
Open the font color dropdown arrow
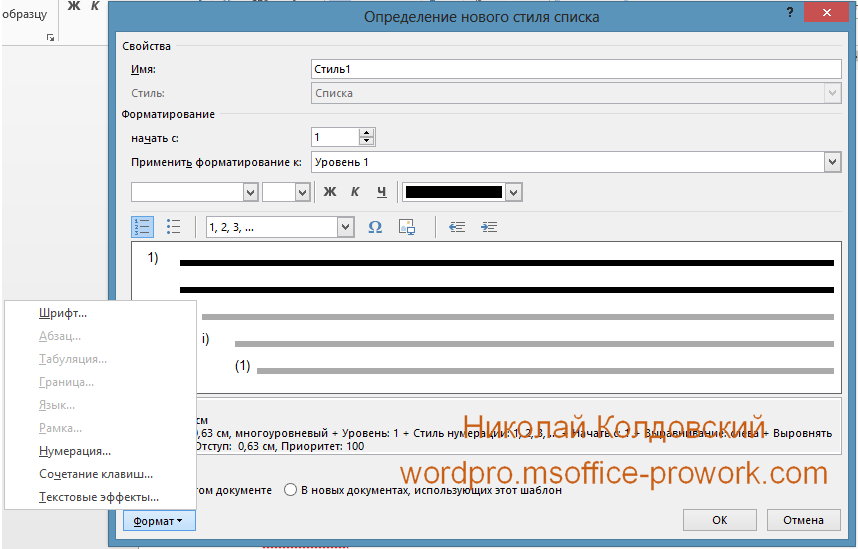point(513,192)
